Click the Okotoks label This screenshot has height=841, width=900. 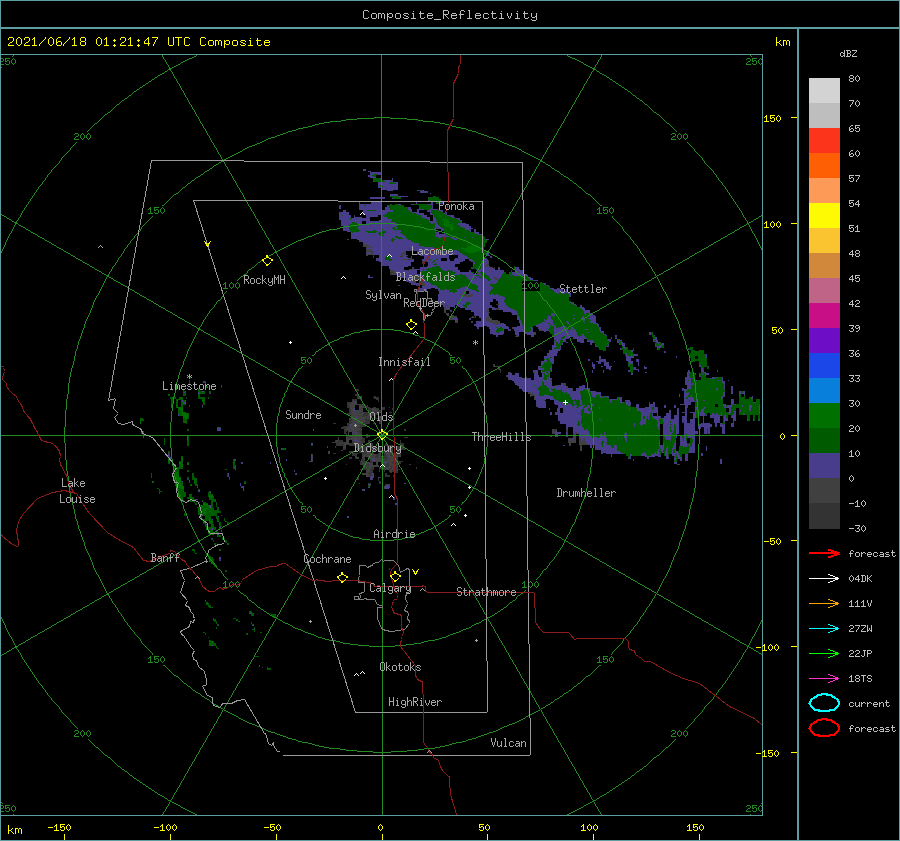click(x=400, y=668)
